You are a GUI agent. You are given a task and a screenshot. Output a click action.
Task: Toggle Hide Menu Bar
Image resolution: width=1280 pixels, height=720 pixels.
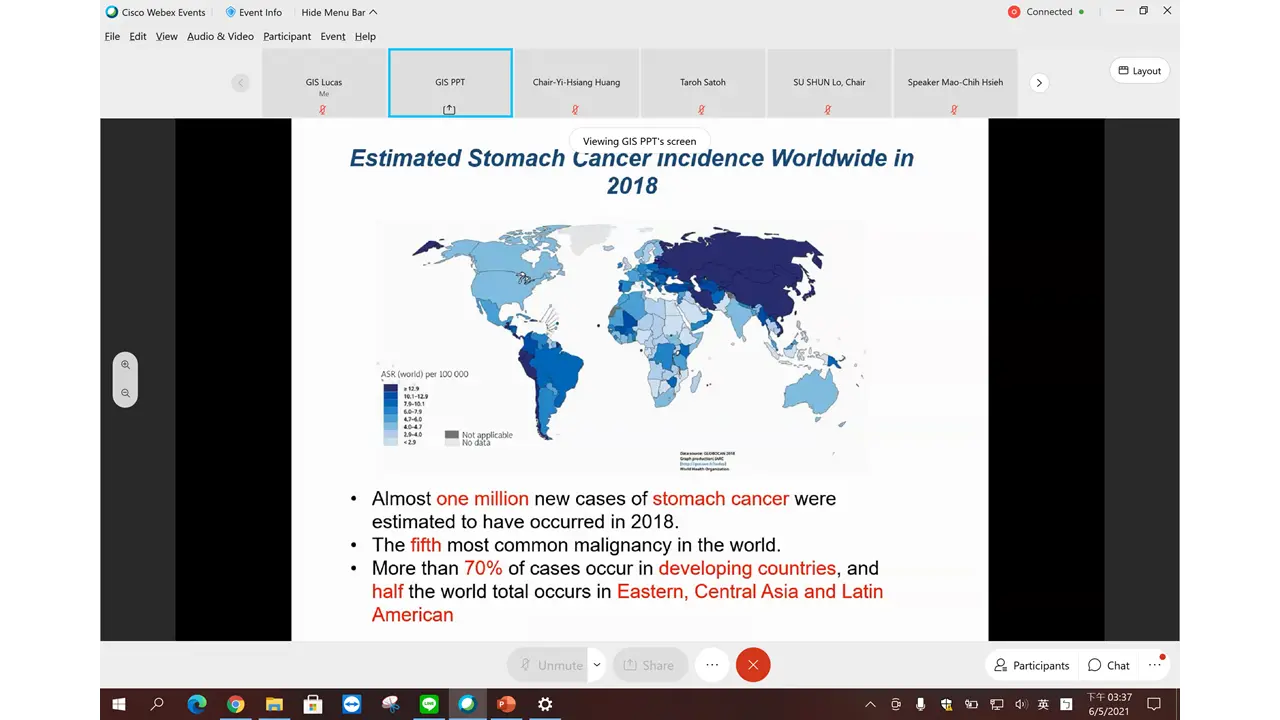[339, 12]
